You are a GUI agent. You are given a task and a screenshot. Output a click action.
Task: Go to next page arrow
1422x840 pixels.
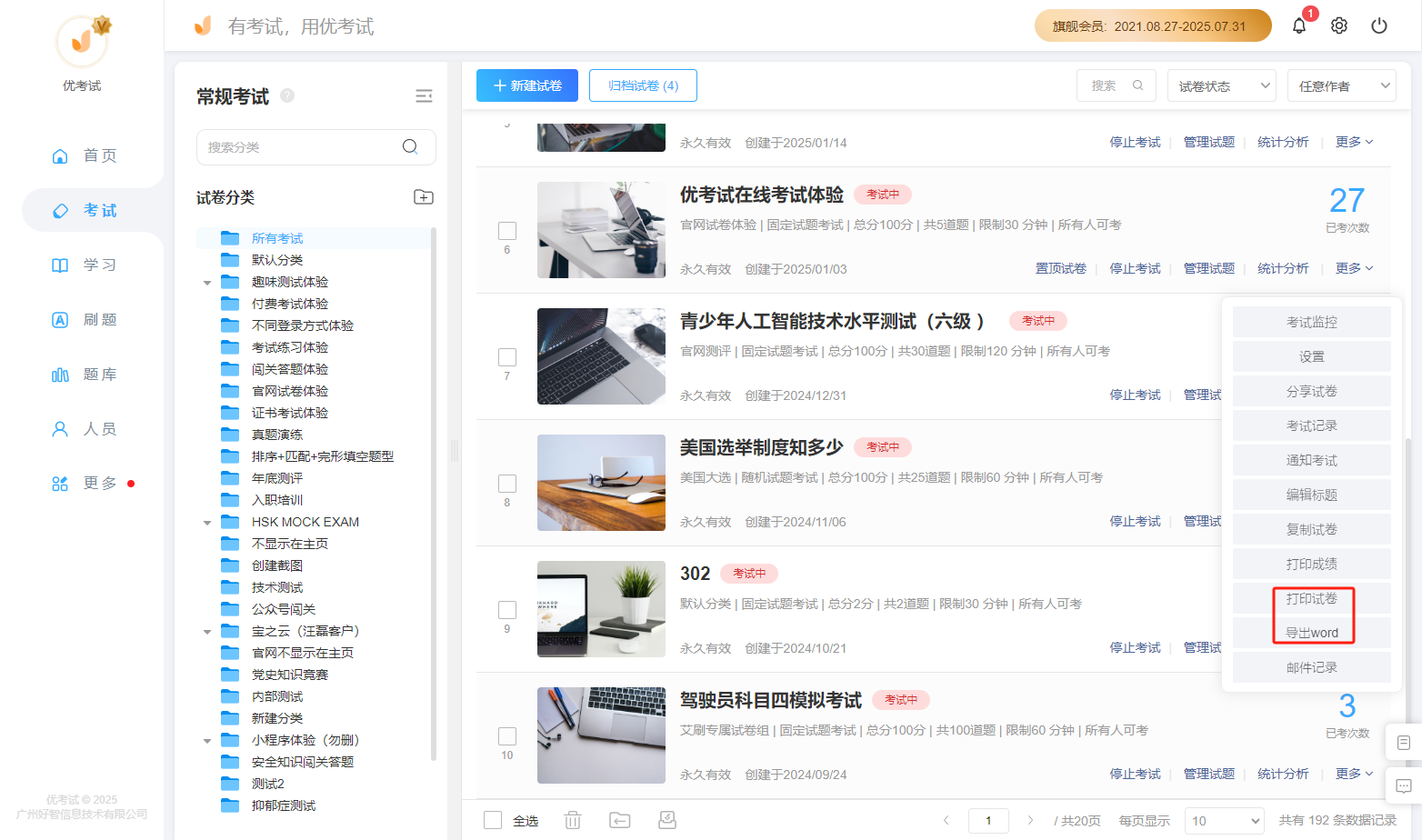1030,820
